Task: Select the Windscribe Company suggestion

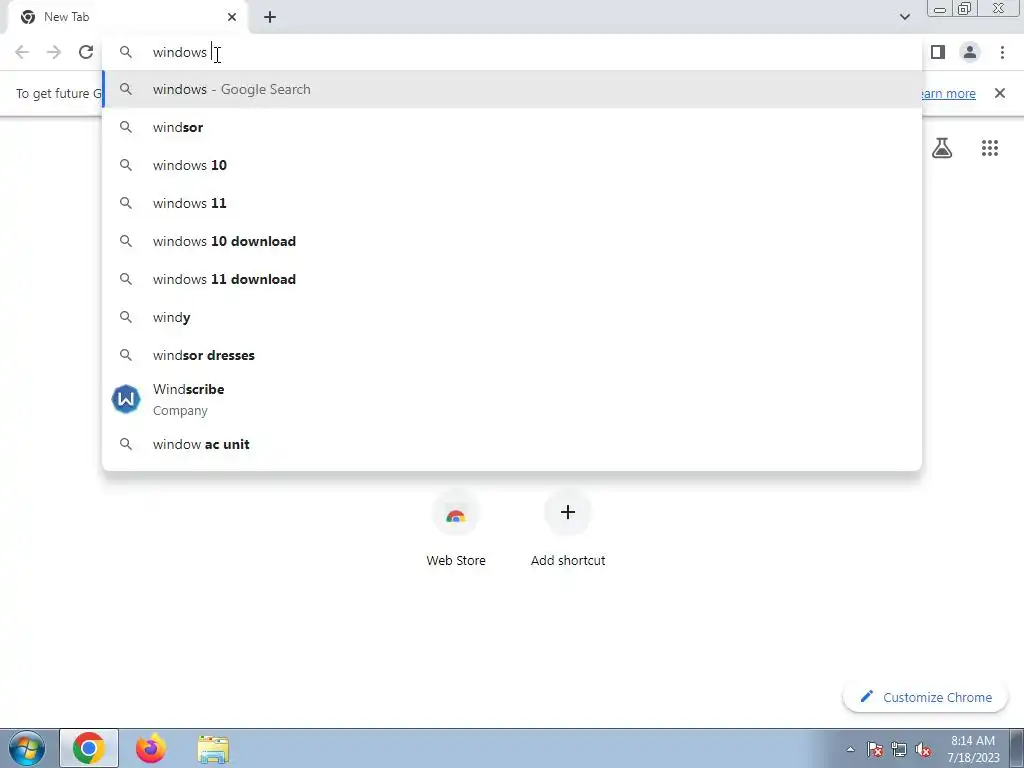Action: point(512,399)
